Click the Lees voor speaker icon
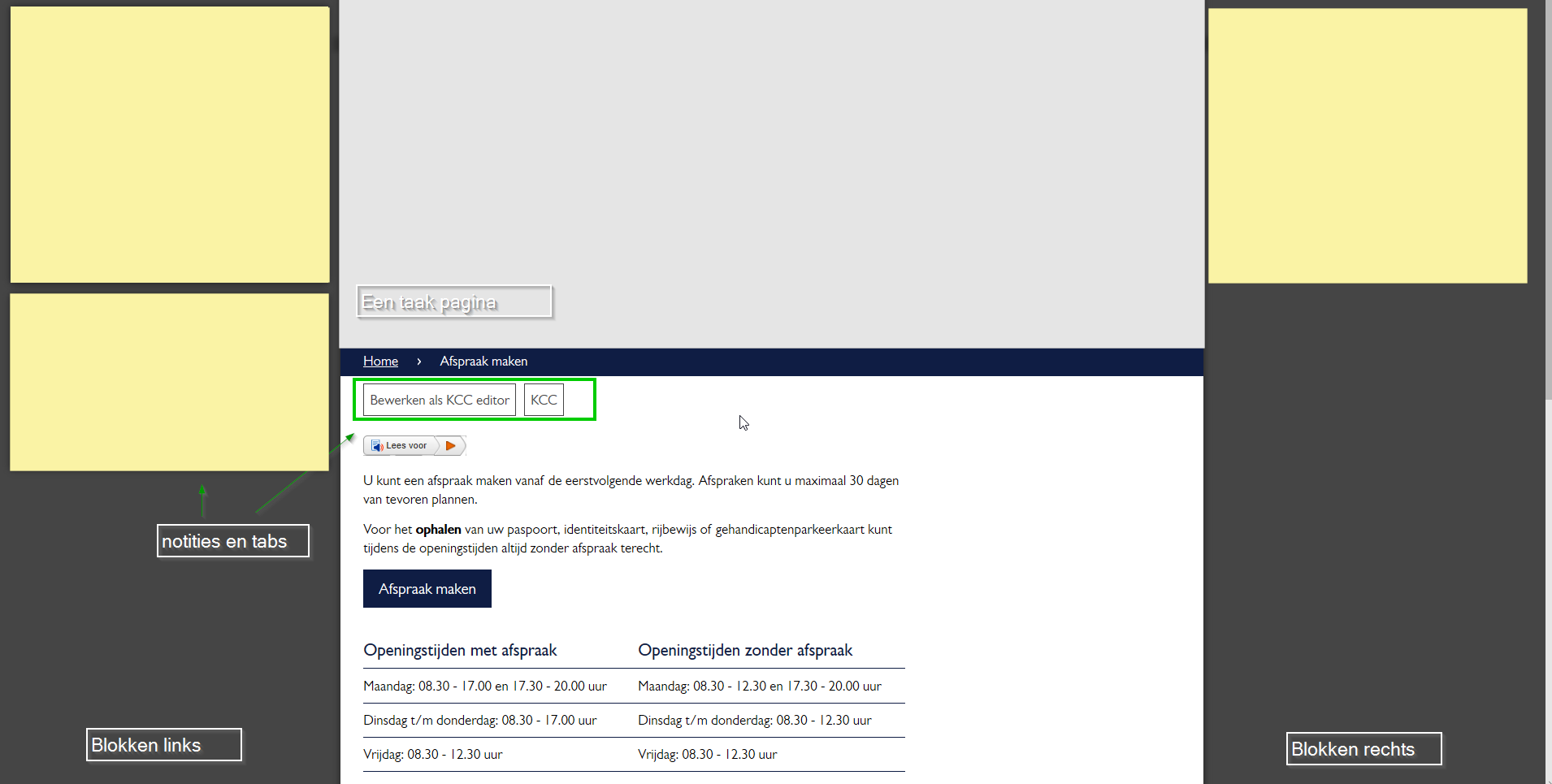 click(x=377, y=446)
